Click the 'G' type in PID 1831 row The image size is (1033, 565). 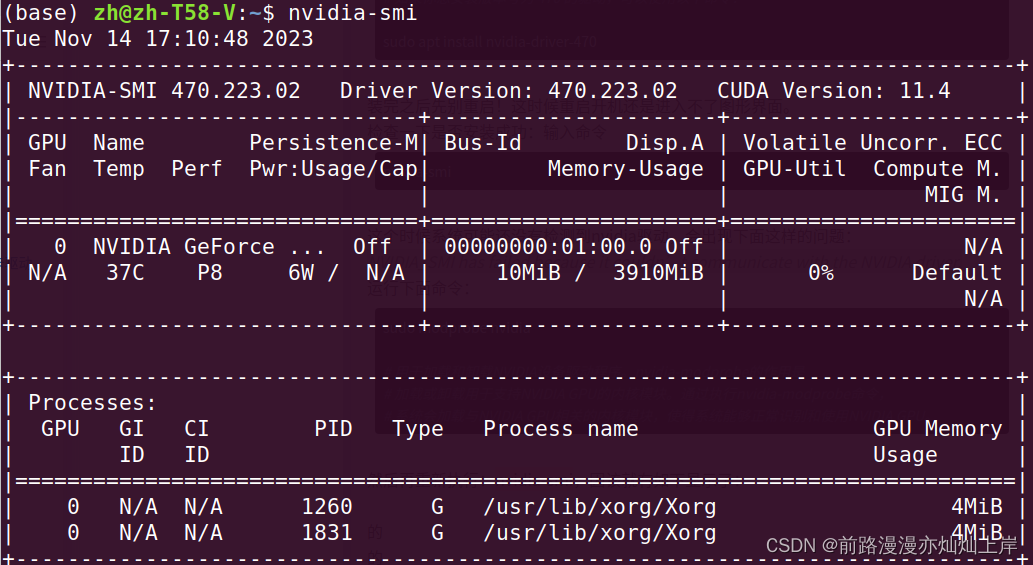click(x=437, y=532)
